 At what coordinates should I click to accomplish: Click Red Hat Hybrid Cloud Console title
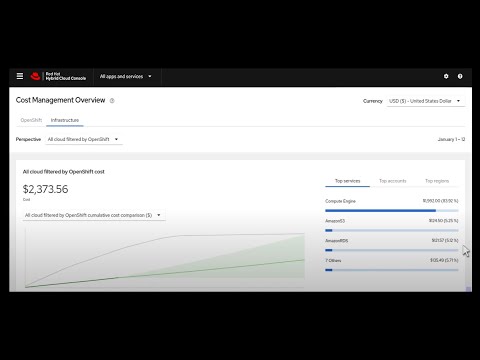tap(66, 76)
